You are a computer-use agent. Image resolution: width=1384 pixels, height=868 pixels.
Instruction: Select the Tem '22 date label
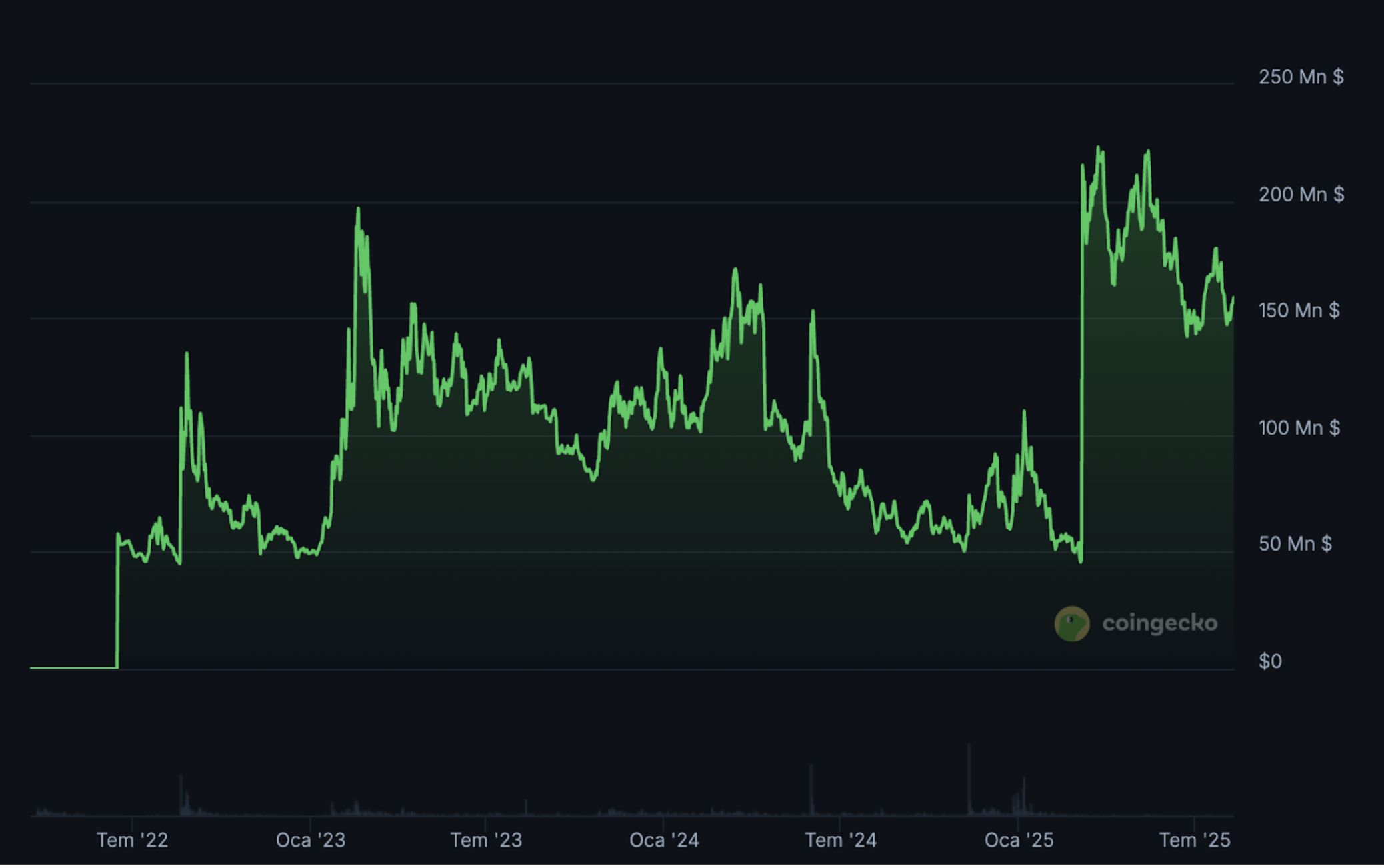tap(132, 840)
